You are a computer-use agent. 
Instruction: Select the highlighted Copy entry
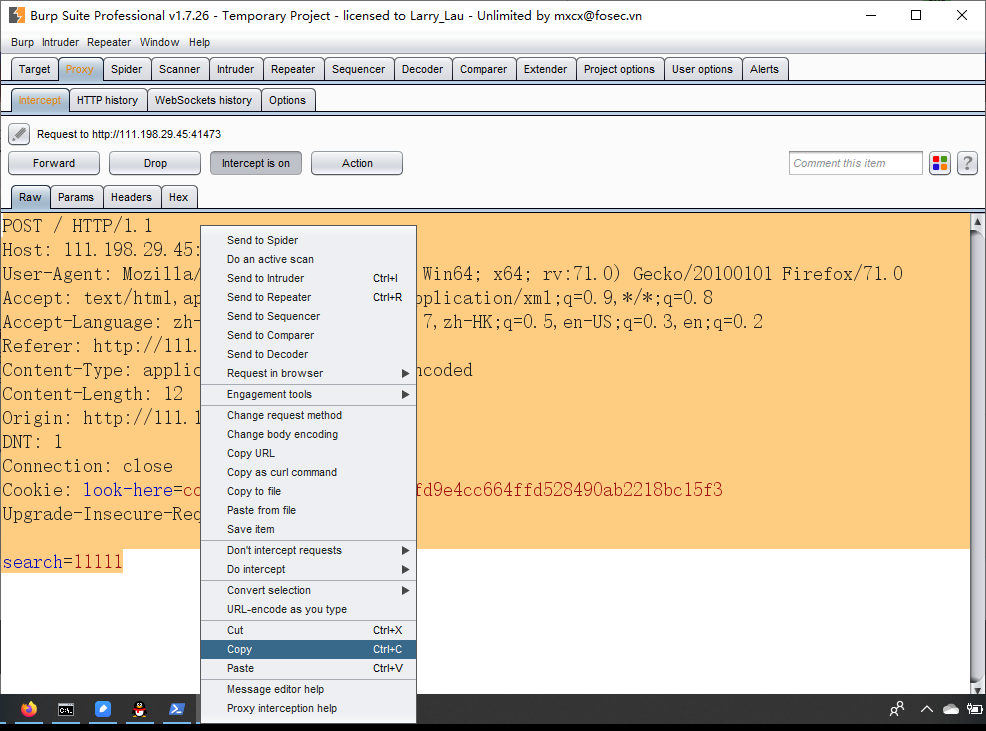tap(308, 649)
